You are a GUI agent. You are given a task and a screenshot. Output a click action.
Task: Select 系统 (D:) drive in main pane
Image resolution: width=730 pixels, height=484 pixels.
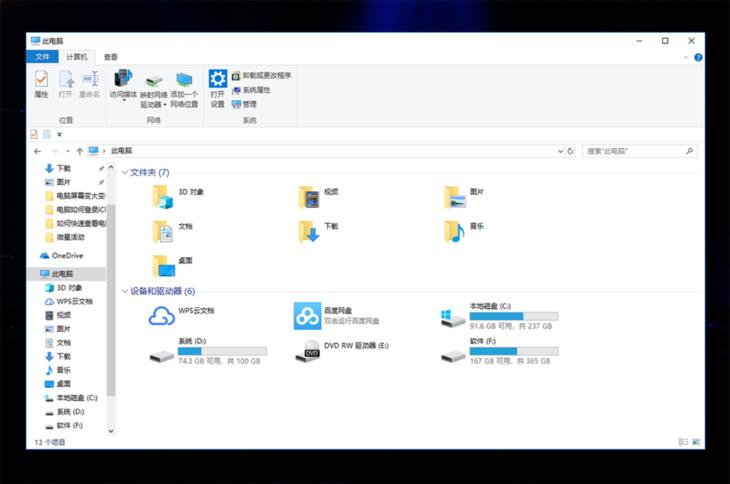point(208,351)
